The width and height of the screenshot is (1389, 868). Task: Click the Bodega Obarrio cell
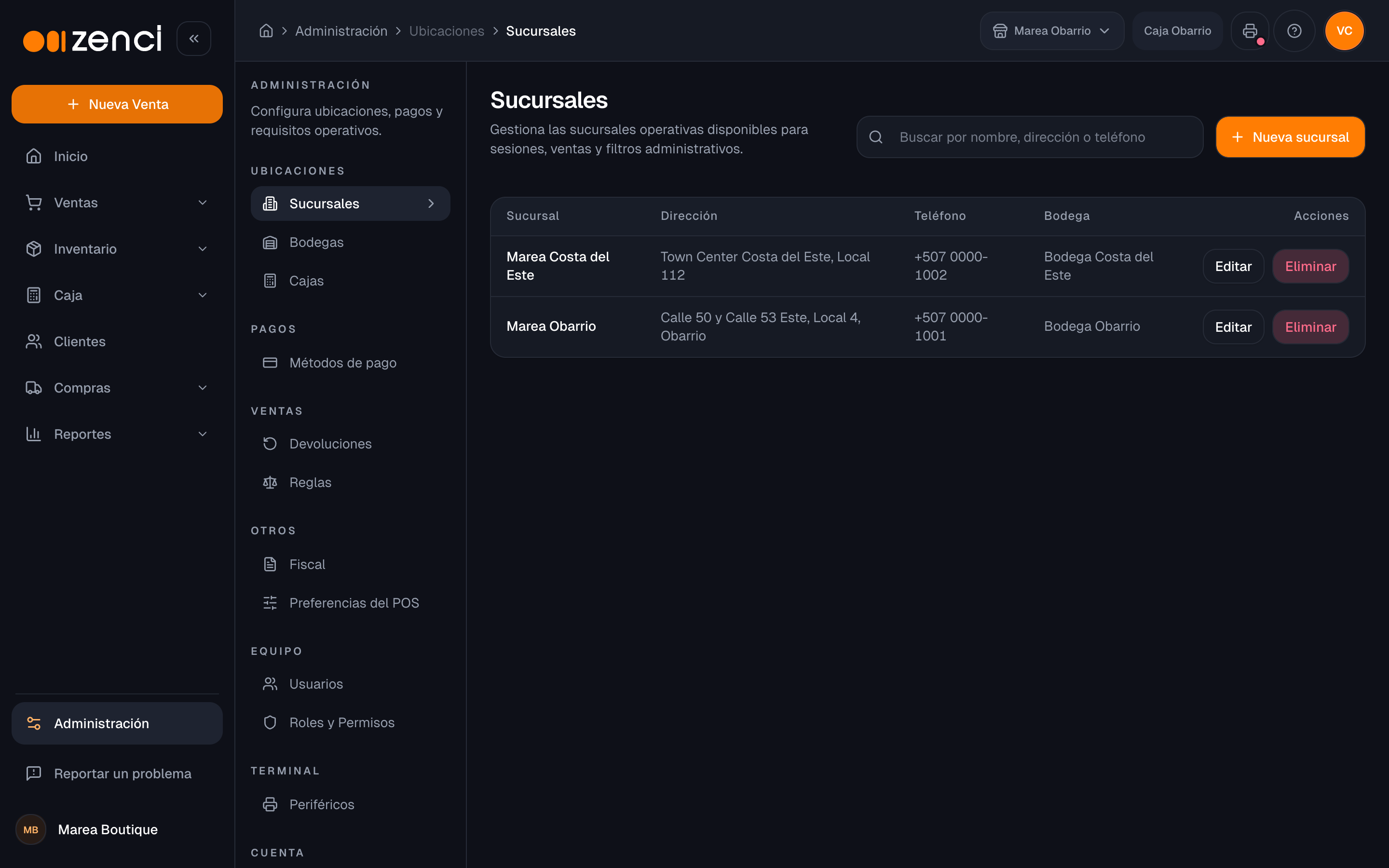1092,326
